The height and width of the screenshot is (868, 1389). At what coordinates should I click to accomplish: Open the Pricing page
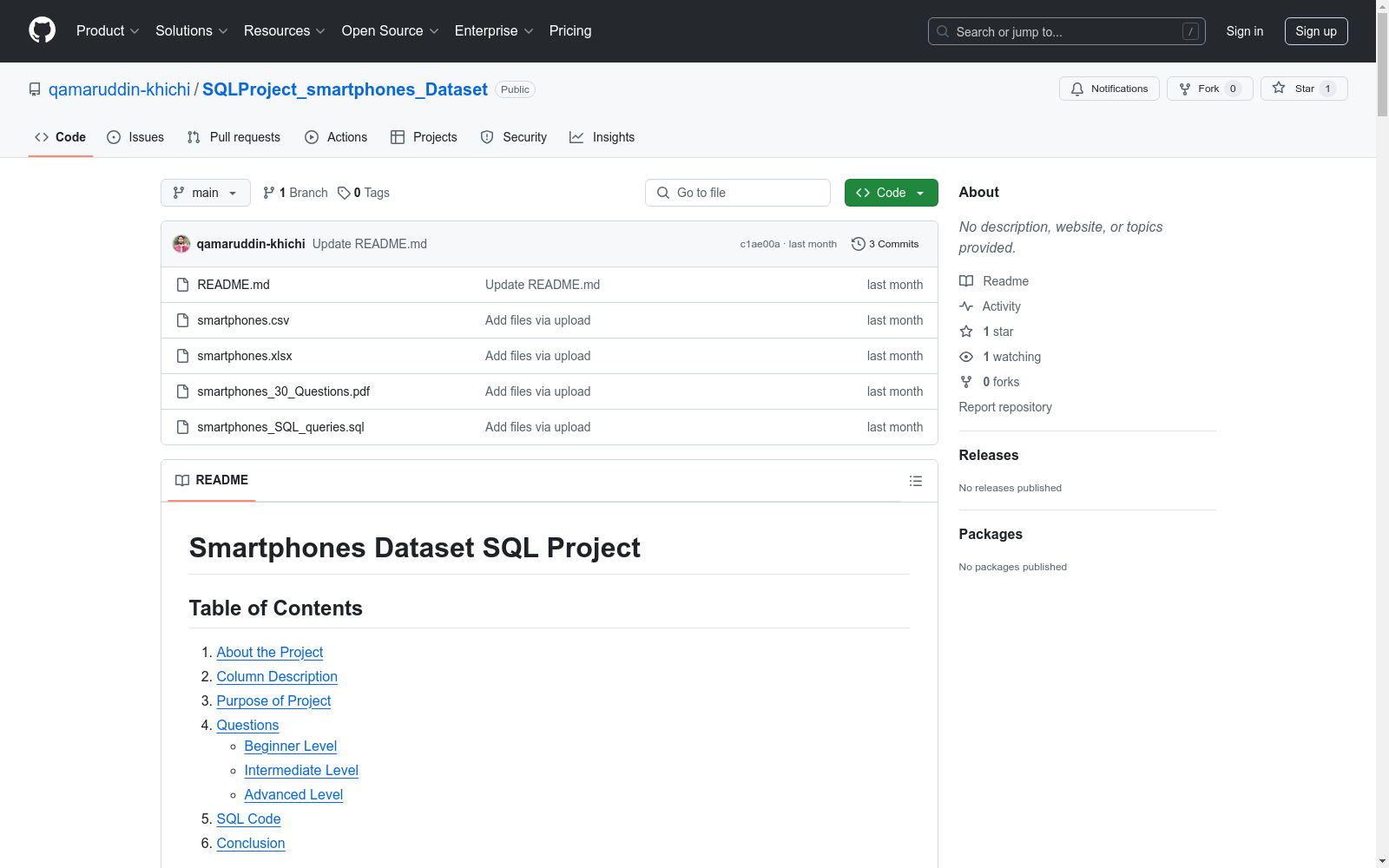pos(570,30)
